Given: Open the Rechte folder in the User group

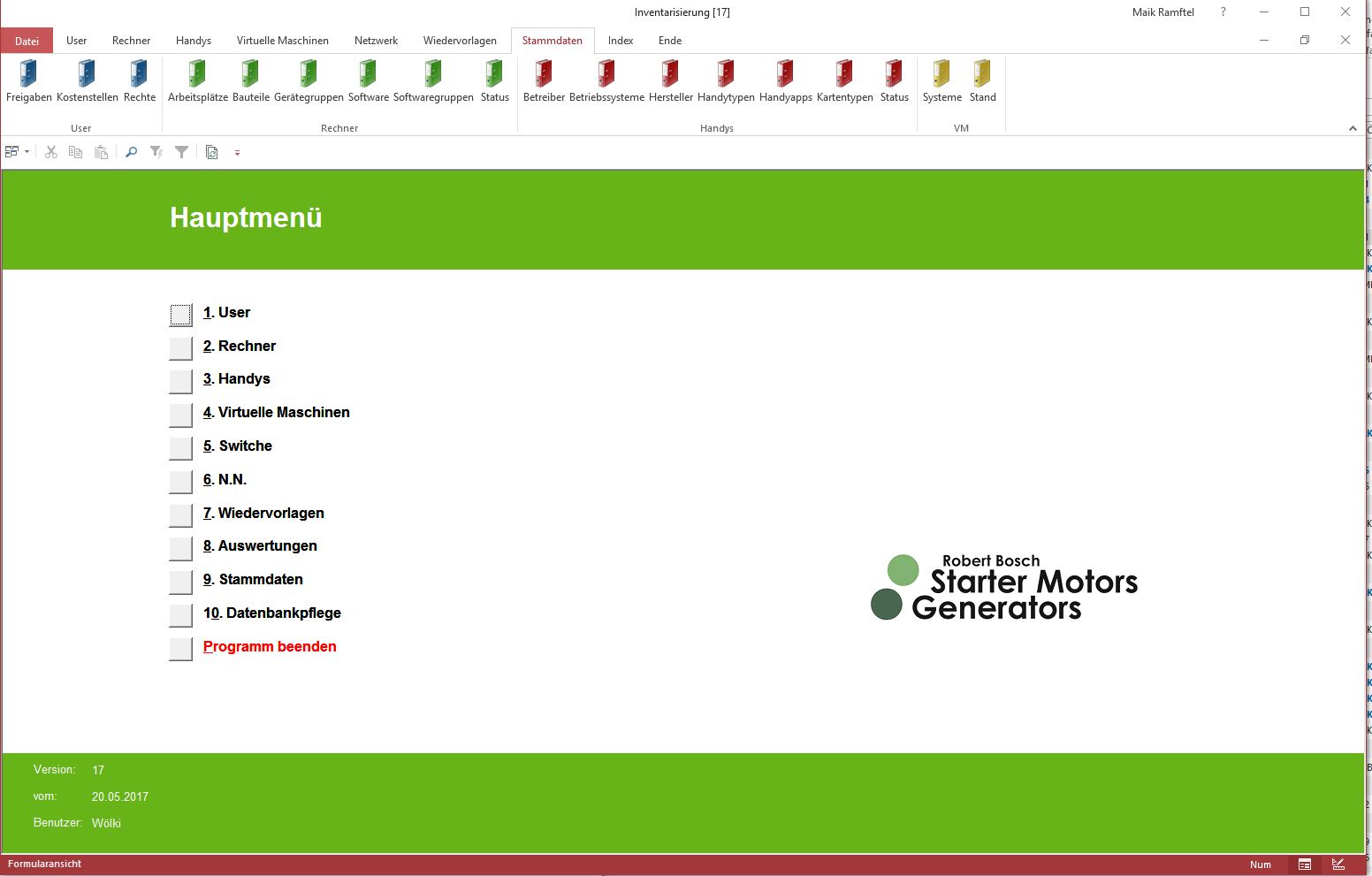Looking at the screenshot, I should 139,81.
